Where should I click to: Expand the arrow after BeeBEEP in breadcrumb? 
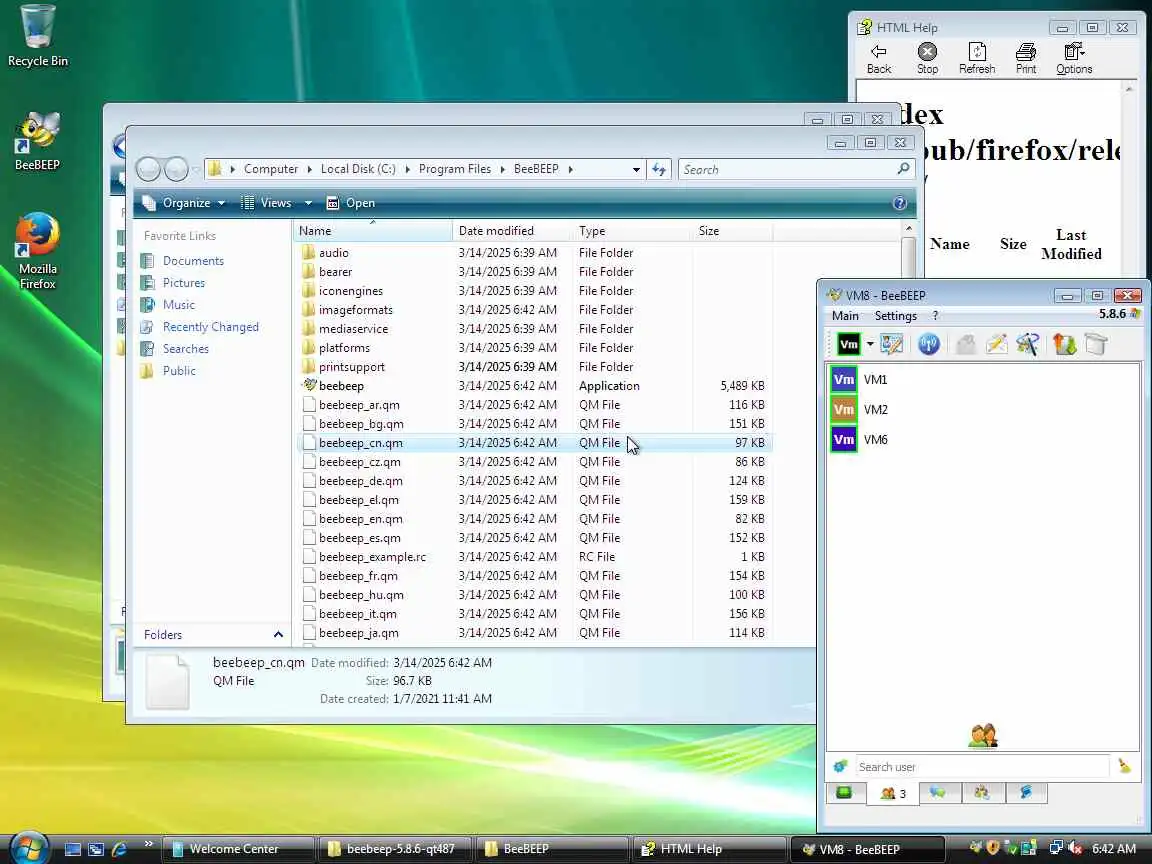pyautogui.click(x=570, y=169)
